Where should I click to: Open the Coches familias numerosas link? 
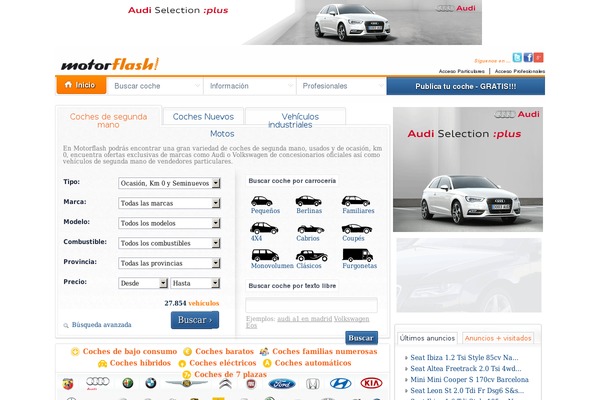(324, 351)
